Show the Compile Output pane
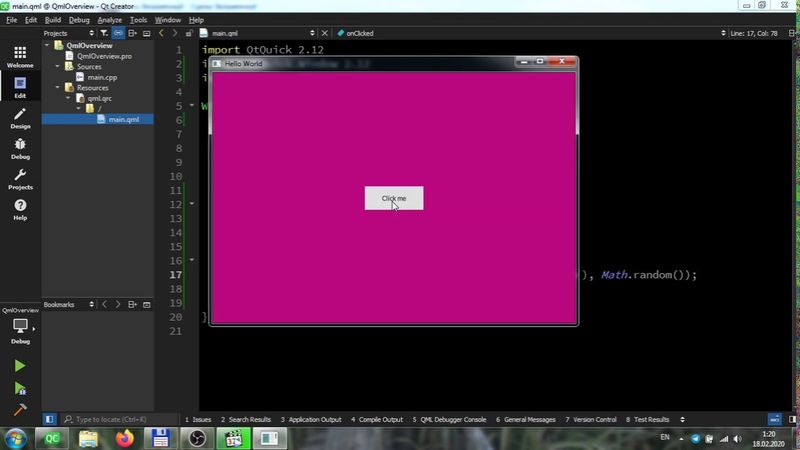 377,419
